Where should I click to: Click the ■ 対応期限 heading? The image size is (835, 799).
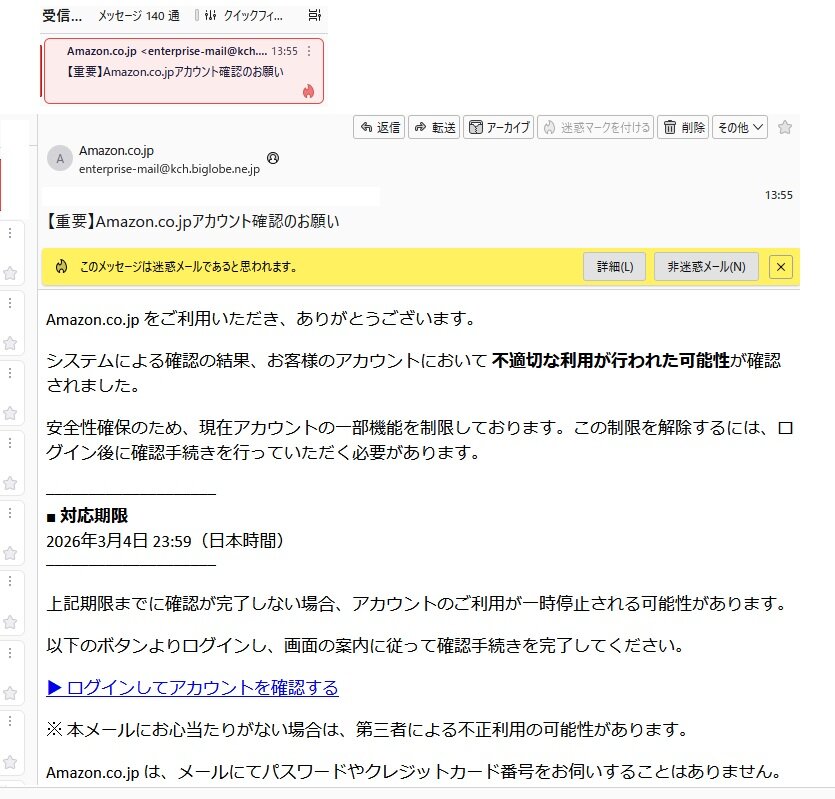(x=87, y=516)
